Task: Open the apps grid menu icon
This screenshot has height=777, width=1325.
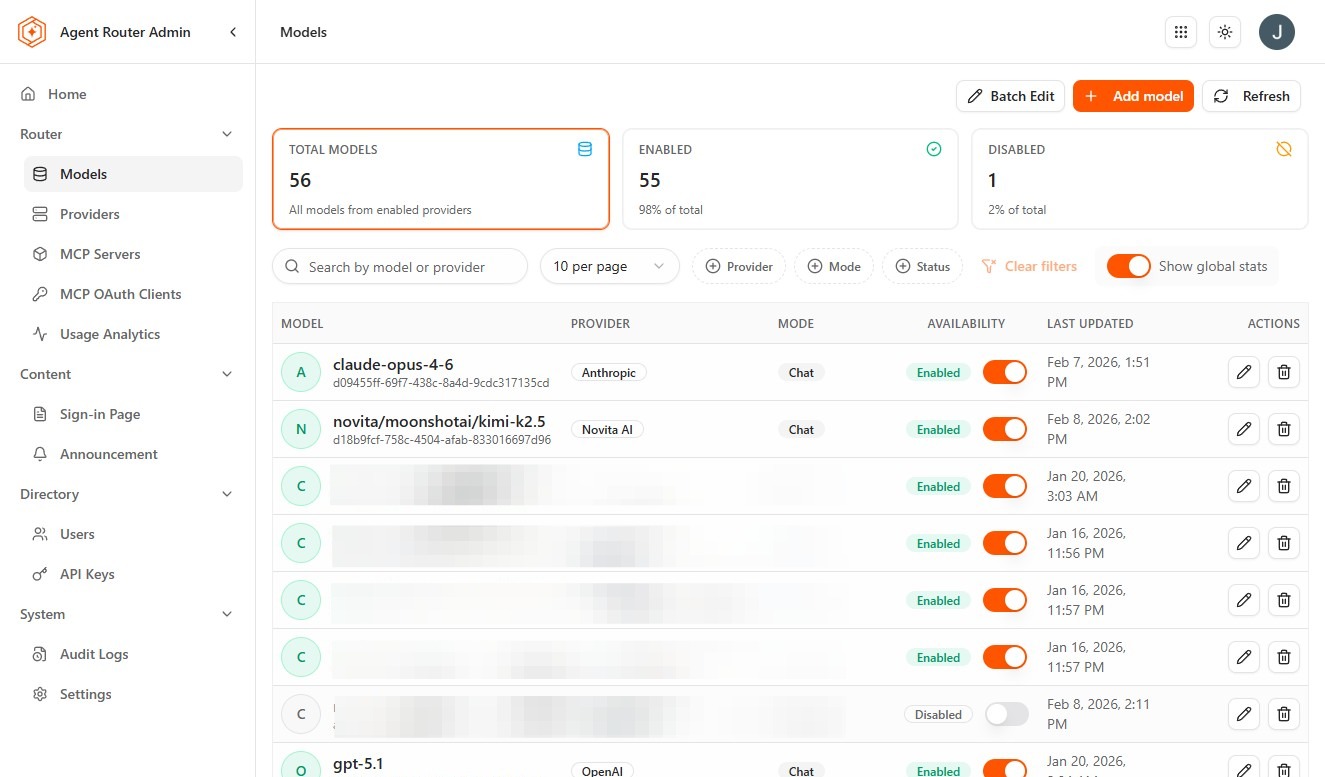Action: click(x=1181, y=32)
